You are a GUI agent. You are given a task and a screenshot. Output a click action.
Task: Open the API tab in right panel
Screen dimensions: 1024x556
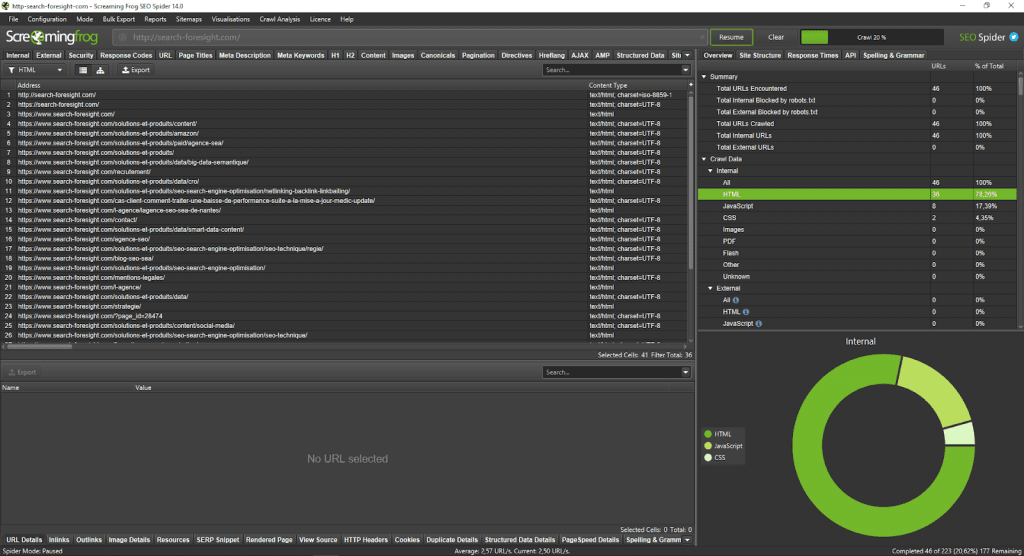(850, 56)
